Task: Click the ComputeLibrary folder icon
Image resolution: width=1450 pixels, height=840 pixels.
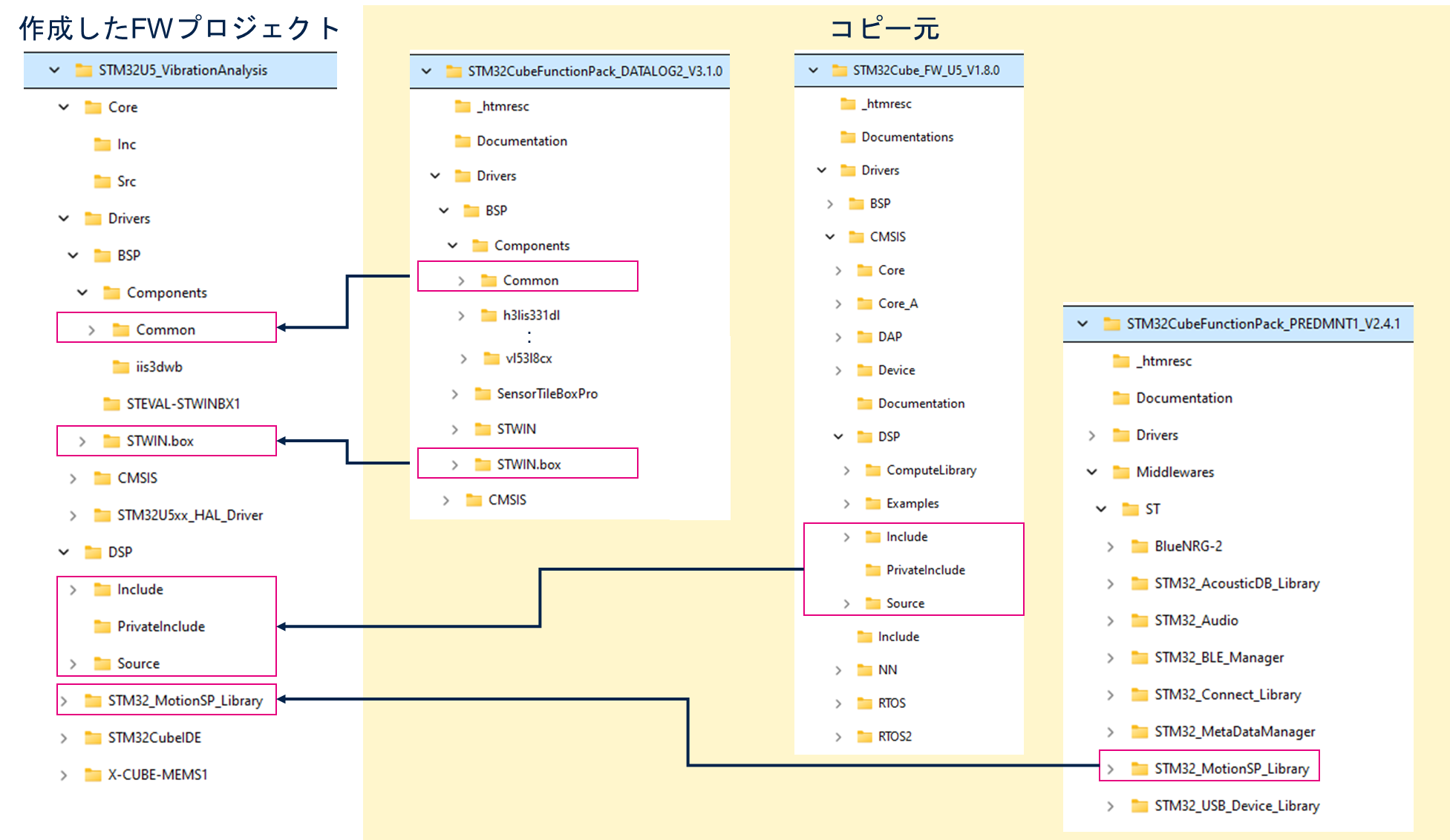Action: coord(872,470)
